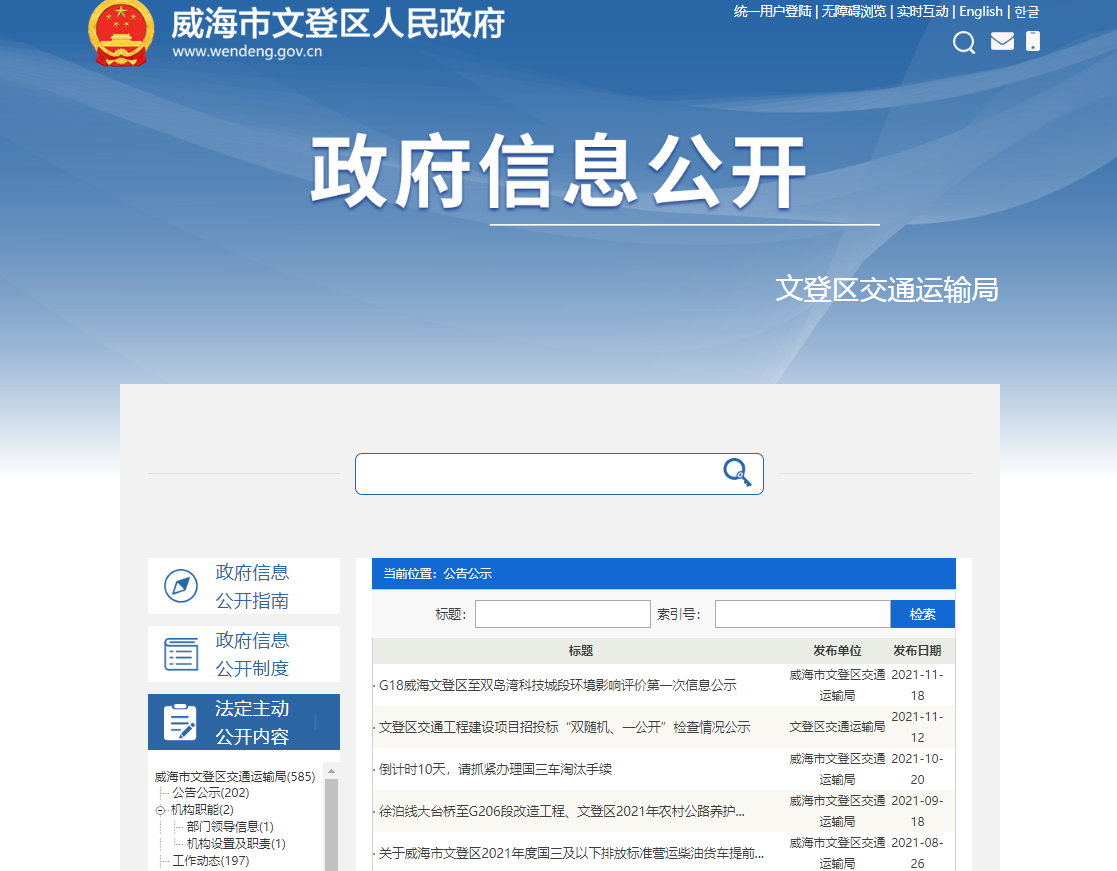The height and width of the screenshot is (871, 1117).
Task: Click the compass icon for 政府信息公开指南
Action: point(181,586)
